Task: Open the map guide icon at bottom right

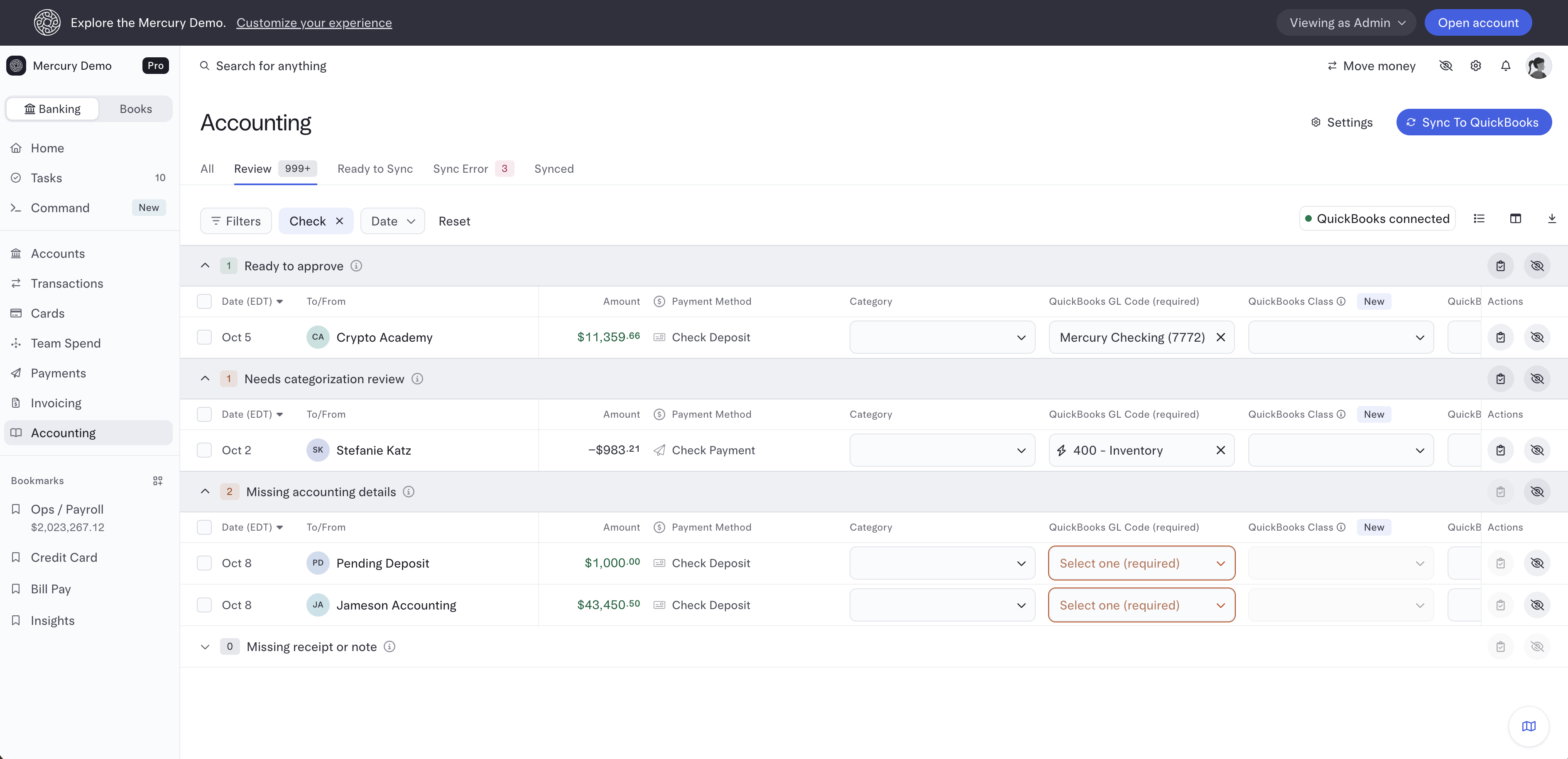Action: click(1529, 726)
